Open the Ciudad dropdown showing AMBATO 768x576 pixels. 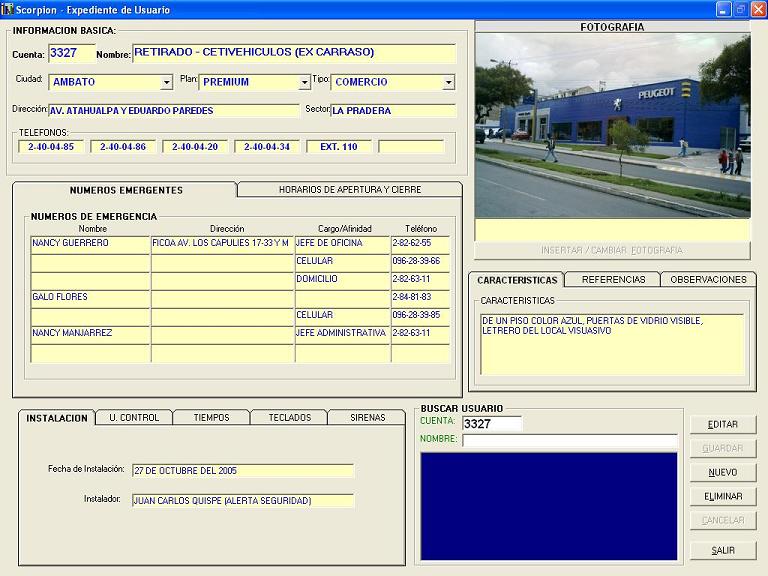click(x=167, y=82)
